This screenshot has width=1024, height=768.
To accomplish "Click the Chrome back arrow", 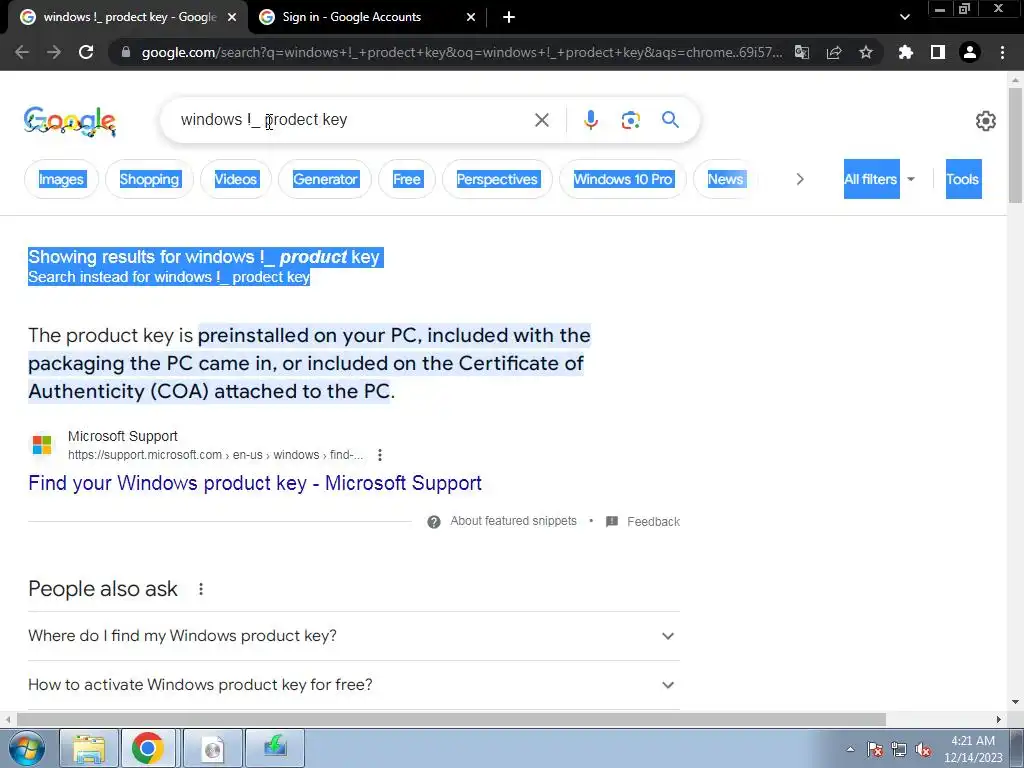I will (22, 52).
